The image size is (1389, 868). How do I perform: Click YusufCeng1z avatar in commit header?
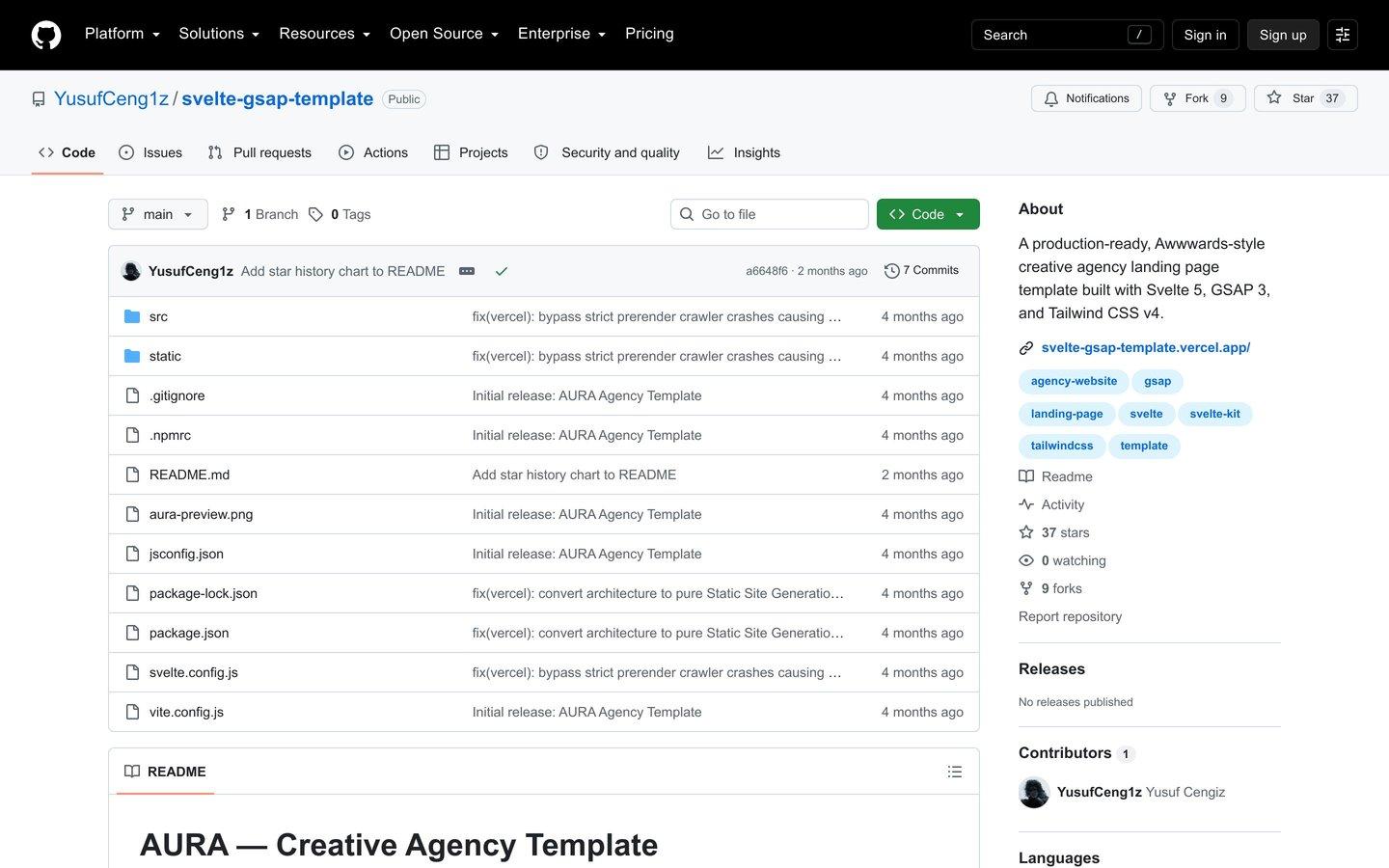[x=131, y=271]
